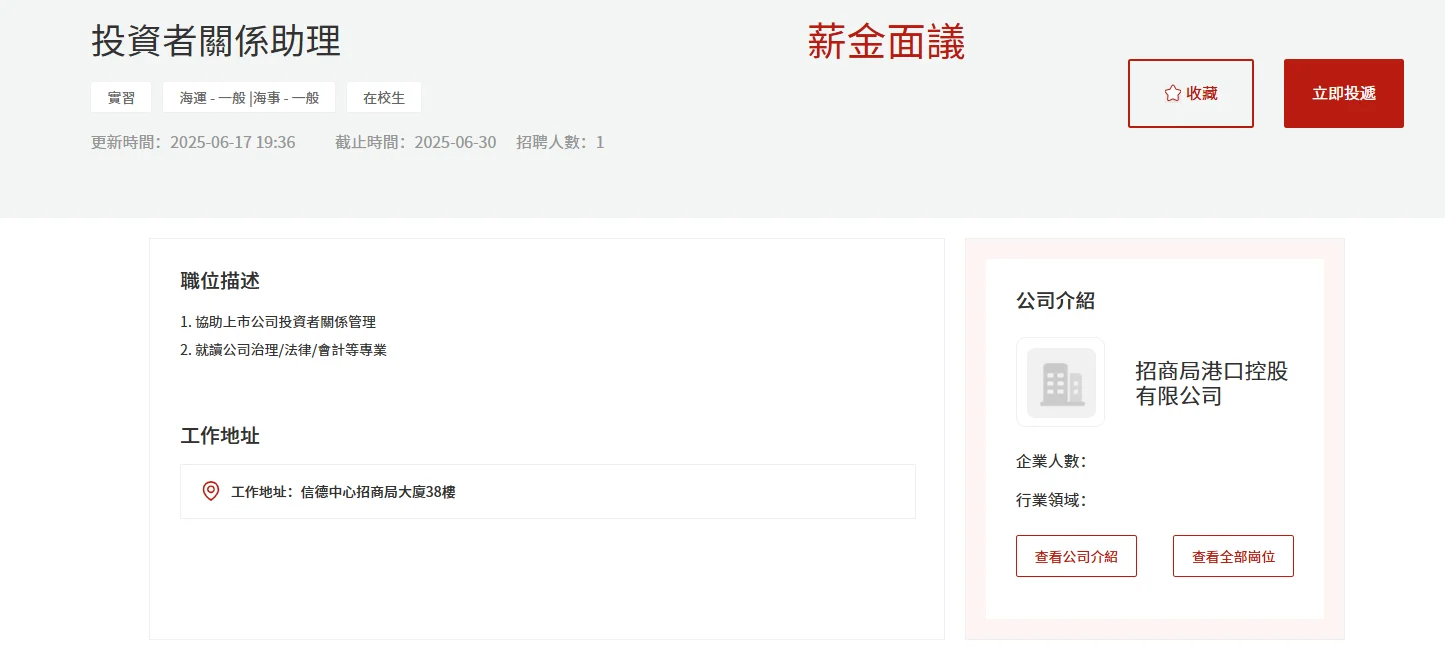Click the 企業人數 label
1445x670 pixels.
pos(1051,461)
